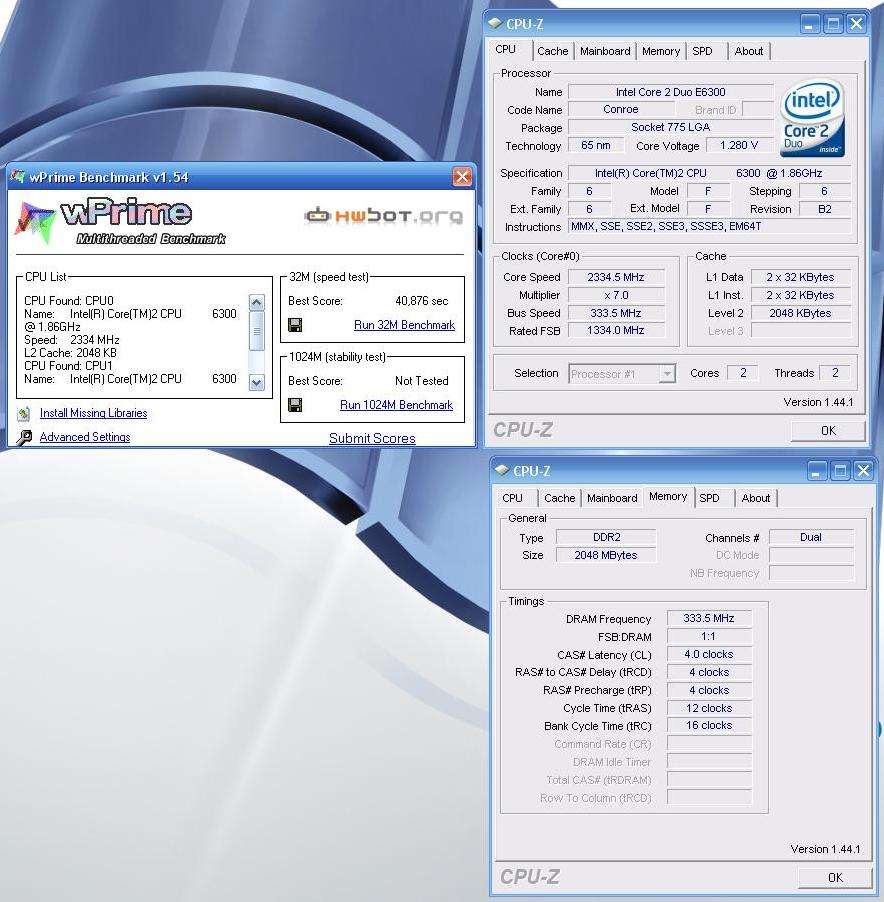884x902 pixels.
Task: Click the Advanced Settings wrench icon
Action: (24, 437)
